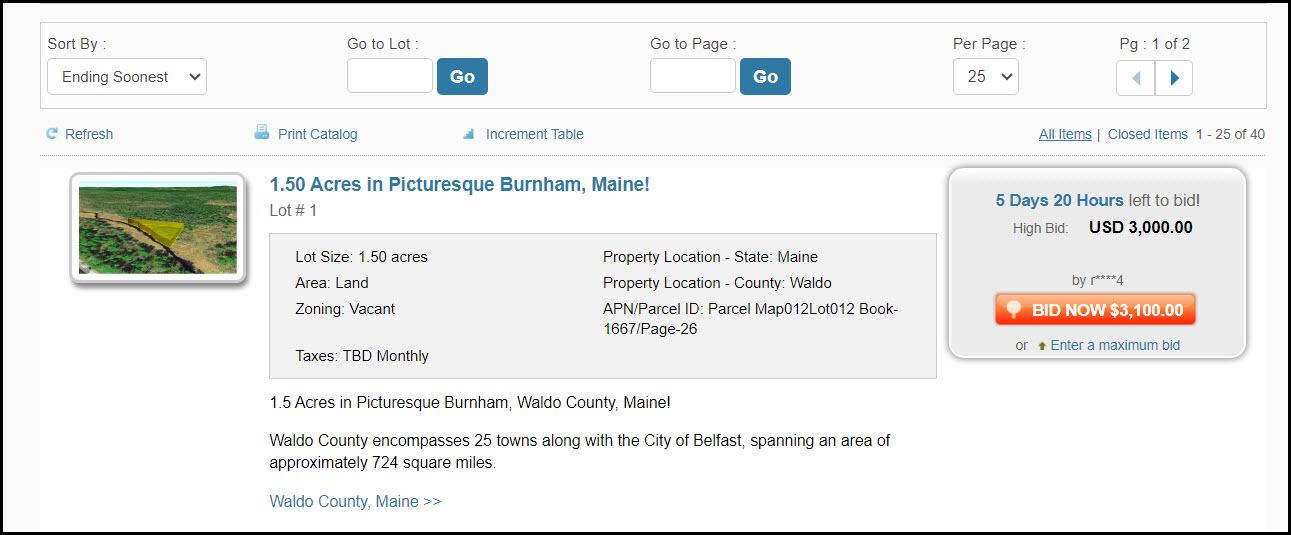Click BID NOW $3,100.00 button
The width and height of the screenshot is (1291, 535).
click(x=1095, y=310)
